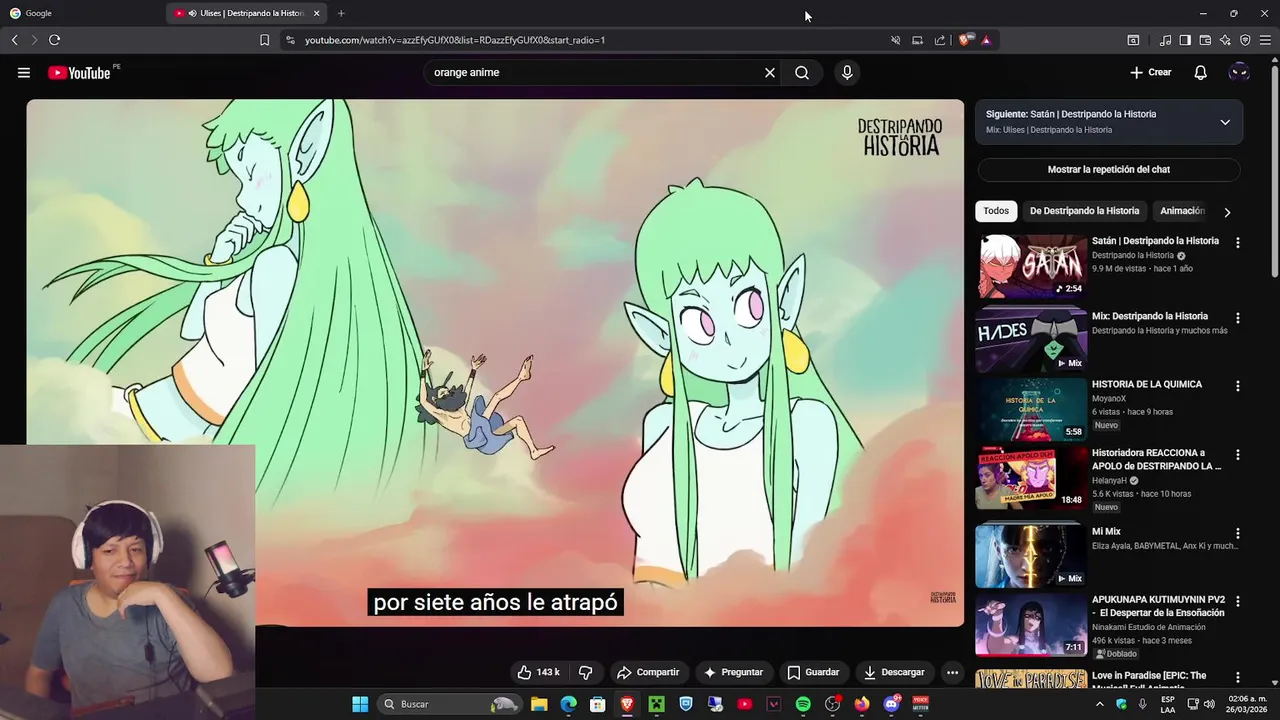Open the Brave VPN shield icon
Viewport: 1280px width, 720px height.
[1245, 40]
